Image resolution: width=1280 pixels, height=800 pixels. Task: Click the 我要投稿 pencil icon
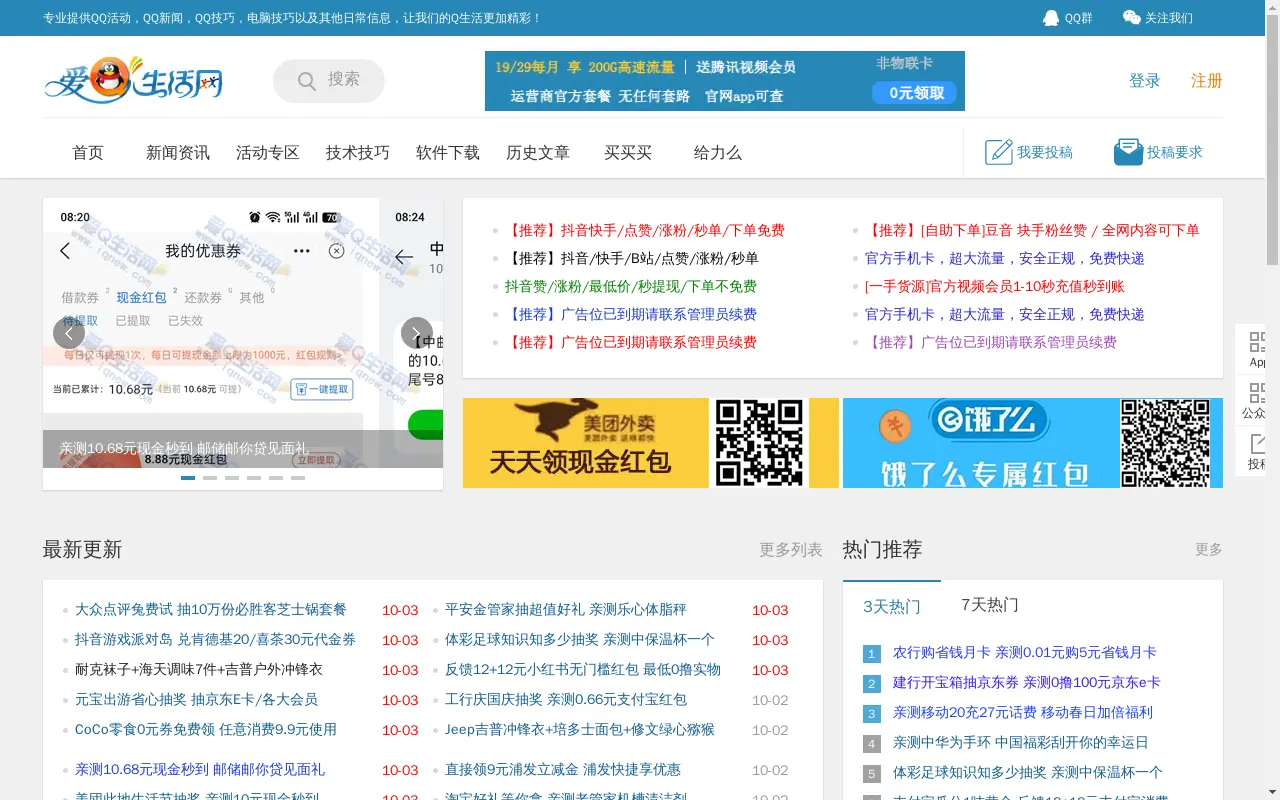pos(999,152)
